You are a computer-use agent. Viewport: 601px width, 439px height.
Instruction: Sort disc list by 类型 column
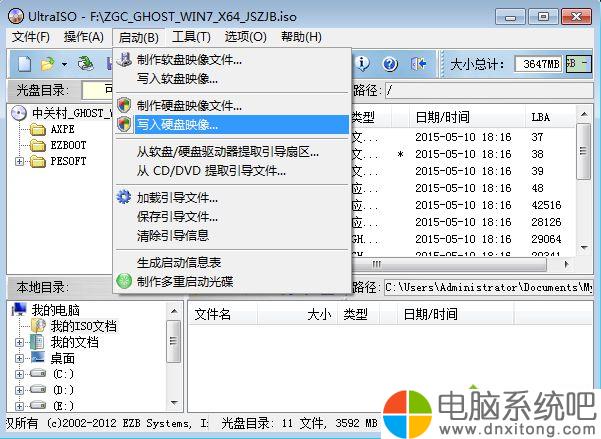point(371,117)
